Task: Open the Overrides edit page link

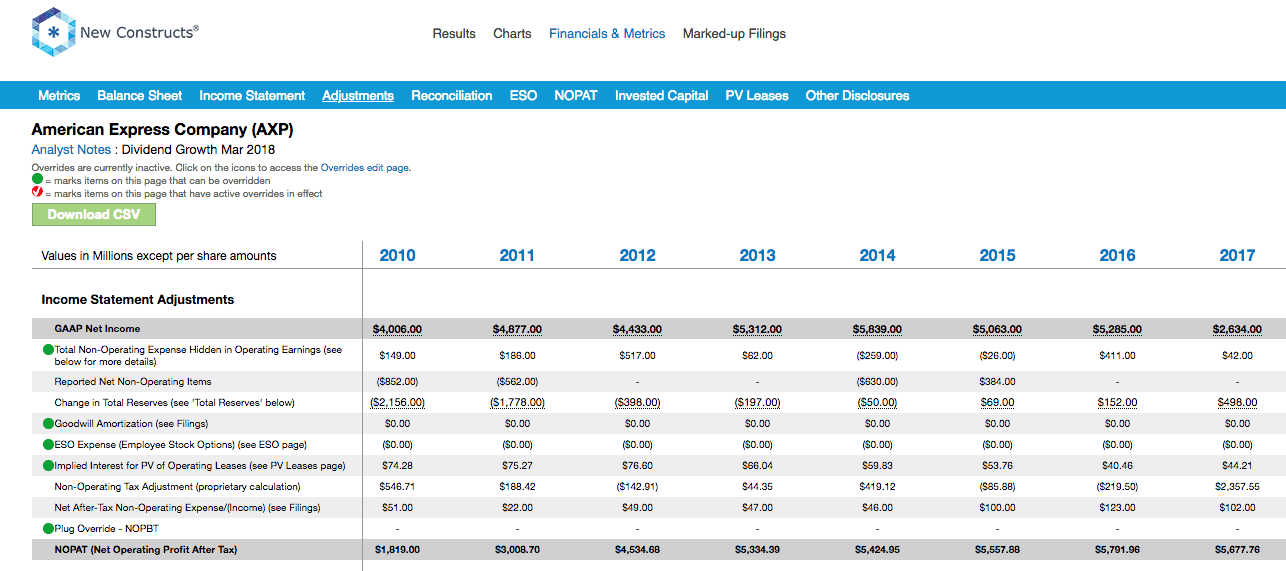Action: tap(365, 168)
